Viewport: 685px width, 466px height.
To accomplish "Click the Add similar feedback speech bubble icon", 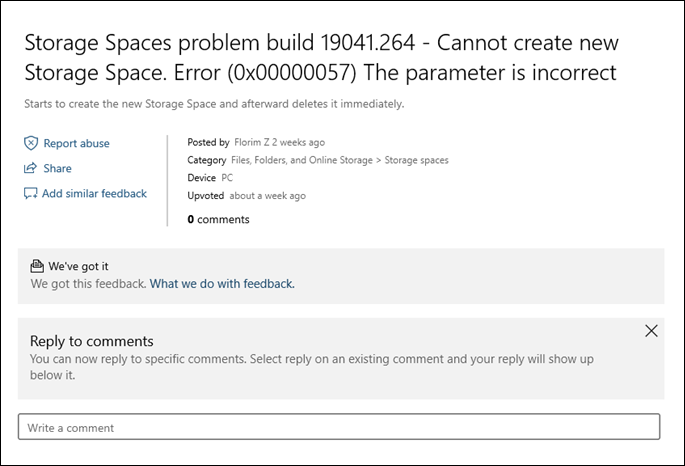I will (x=31, y=193).
